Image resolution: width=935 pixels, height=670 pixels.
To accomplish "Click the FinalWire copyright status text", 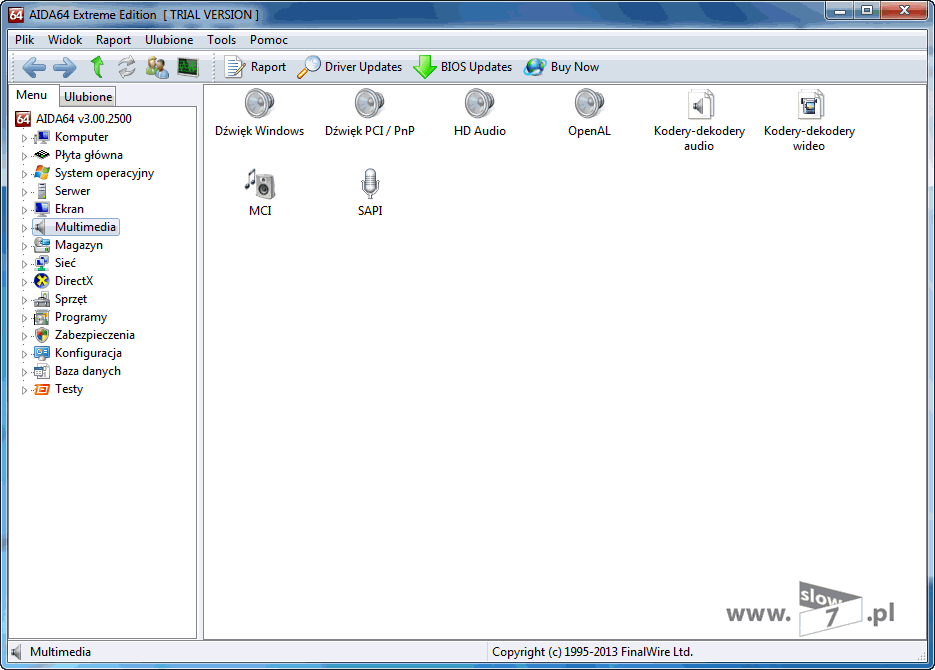I will click(592, 652).
